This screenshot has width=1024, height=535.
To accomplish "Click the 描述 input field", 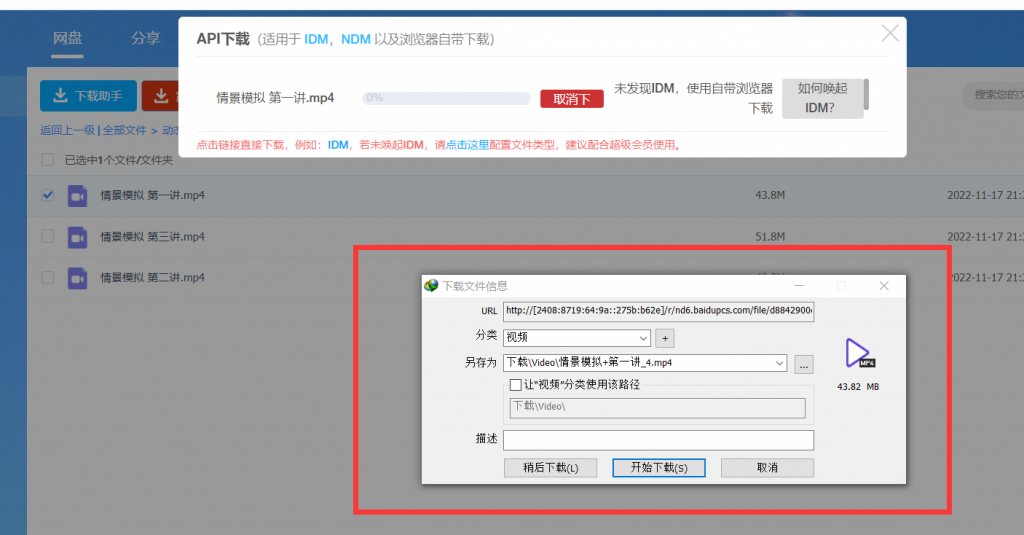I will (x=658, y=440).
